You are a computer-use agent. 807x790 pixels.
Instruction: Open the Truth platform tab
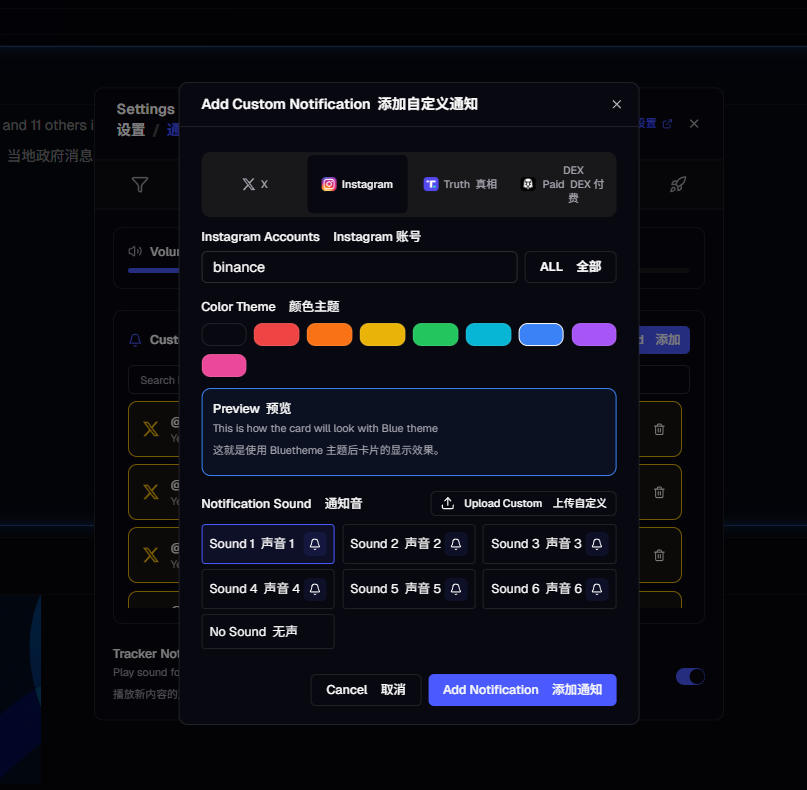point(460,184)
